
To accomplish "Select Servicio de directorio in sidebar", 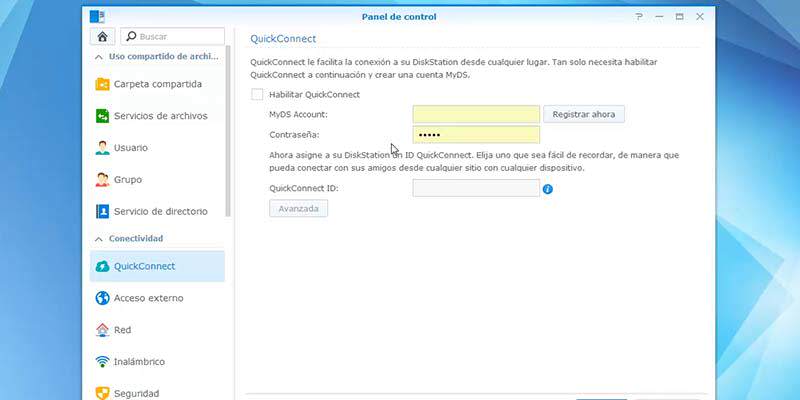I will point(157,211).
